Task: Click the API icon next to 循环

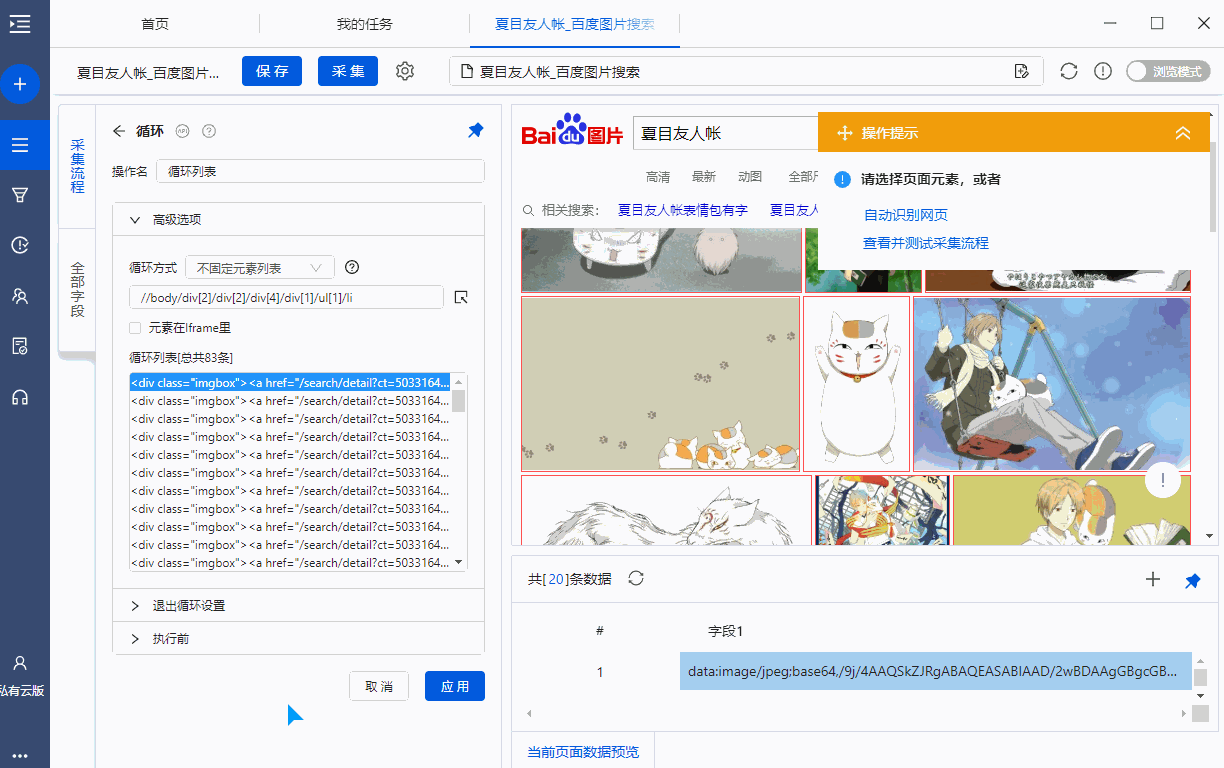Action: (183, 131)
